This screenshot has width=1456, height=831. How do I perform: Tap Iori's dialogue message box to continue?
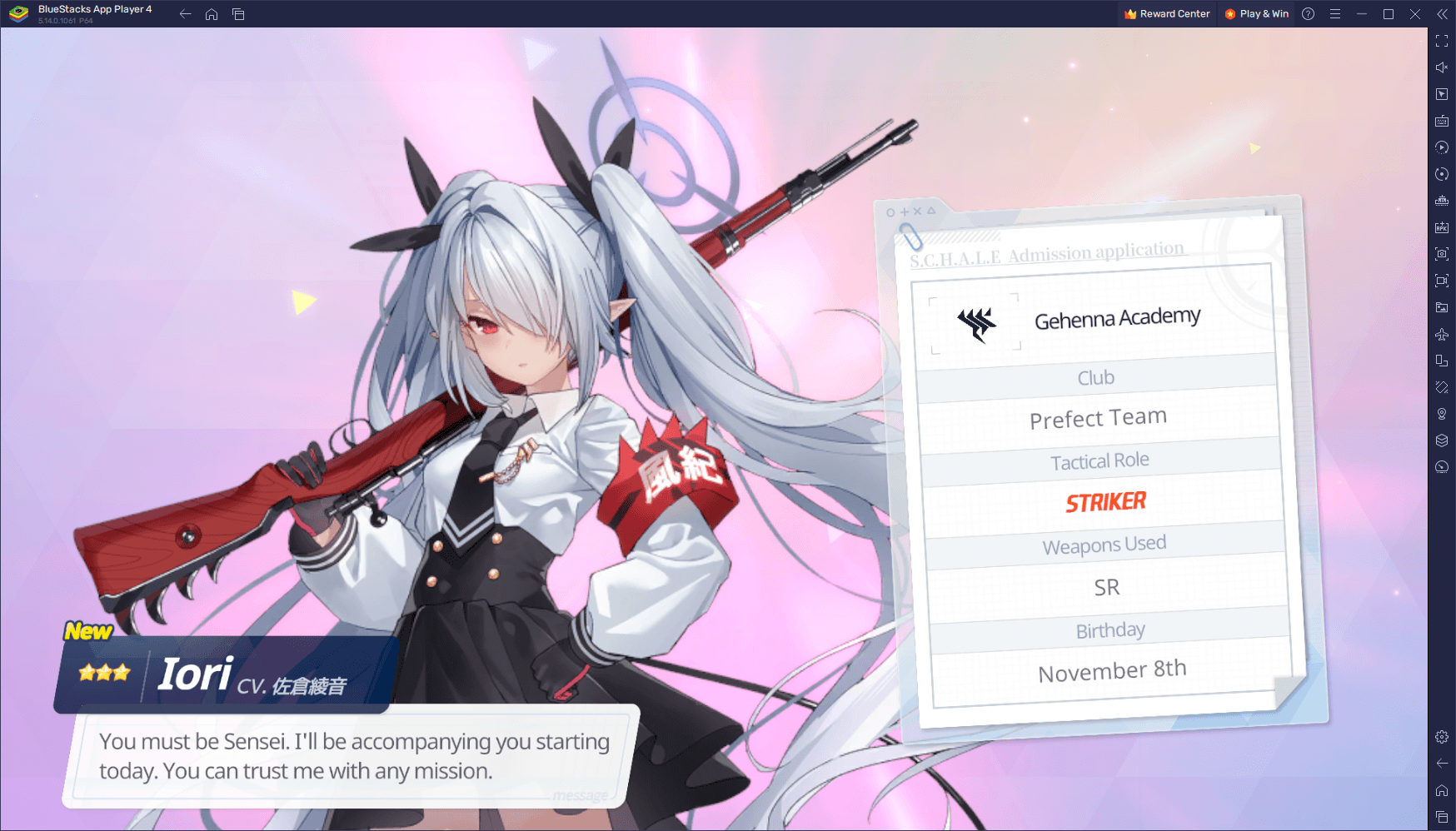tap(350, 756)
